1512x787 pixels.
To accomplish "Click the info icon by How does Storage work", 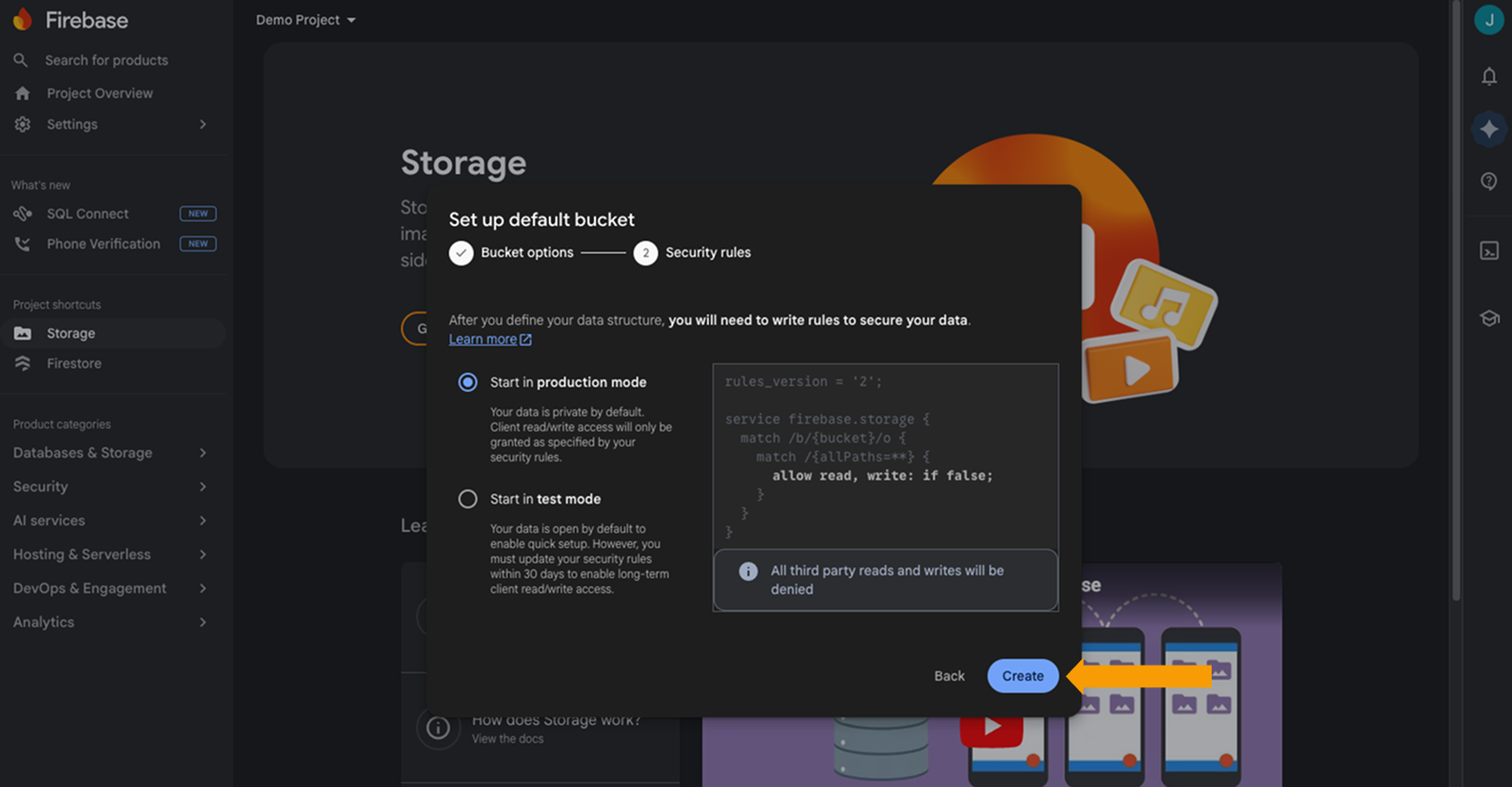I will tap(438, 728).
